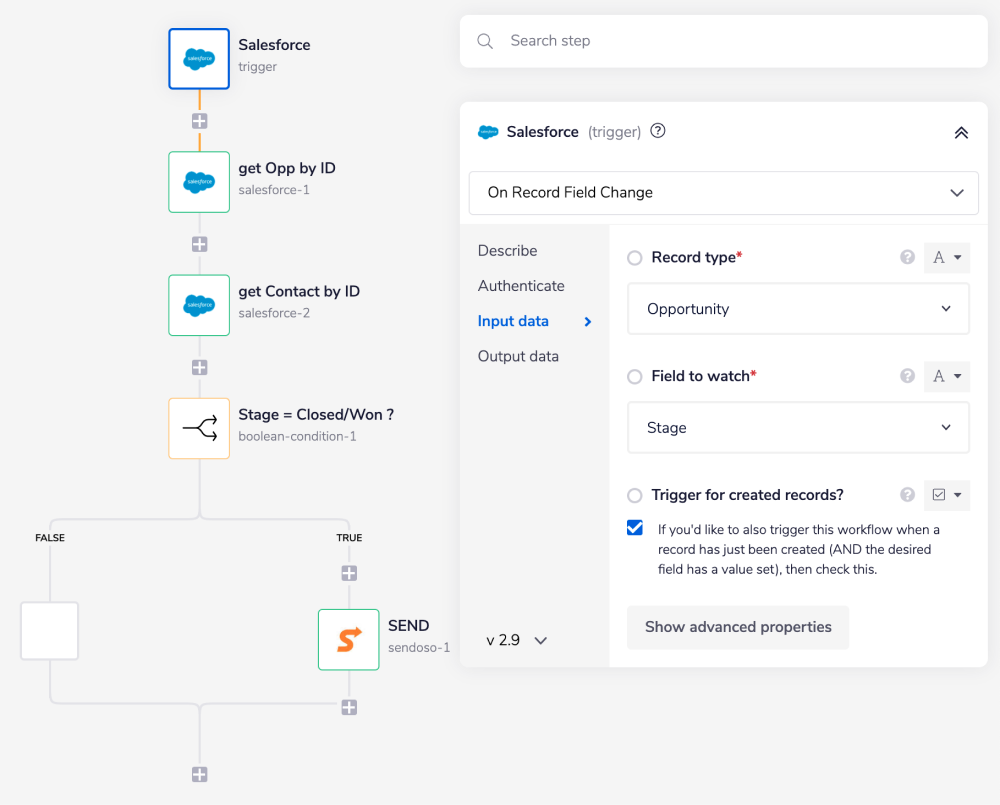Select the Record type radio button
This screenshot has height=805, width=1000.
click(x=635, y=258)
